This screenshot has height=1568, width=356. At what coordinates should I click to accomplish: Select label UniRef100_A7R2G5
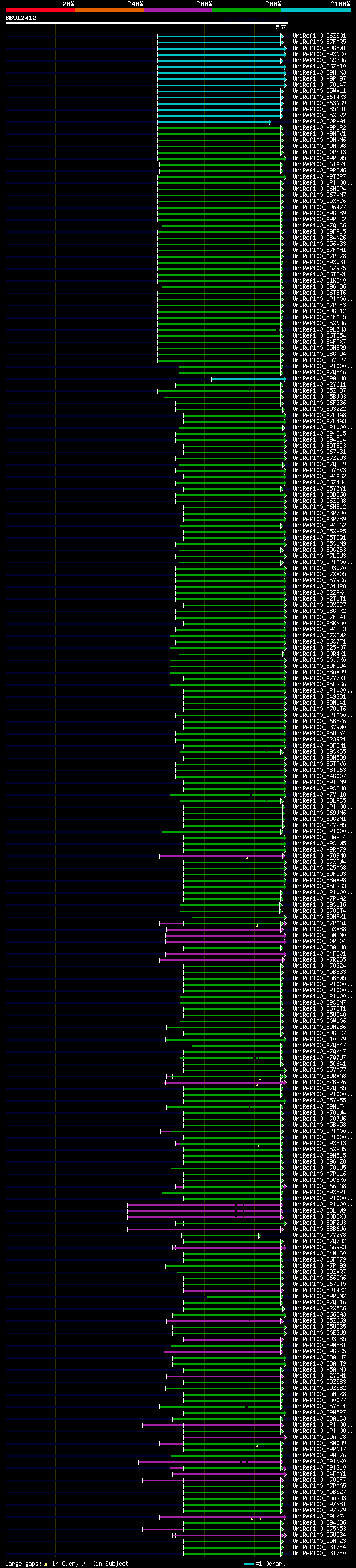point(319,960)
